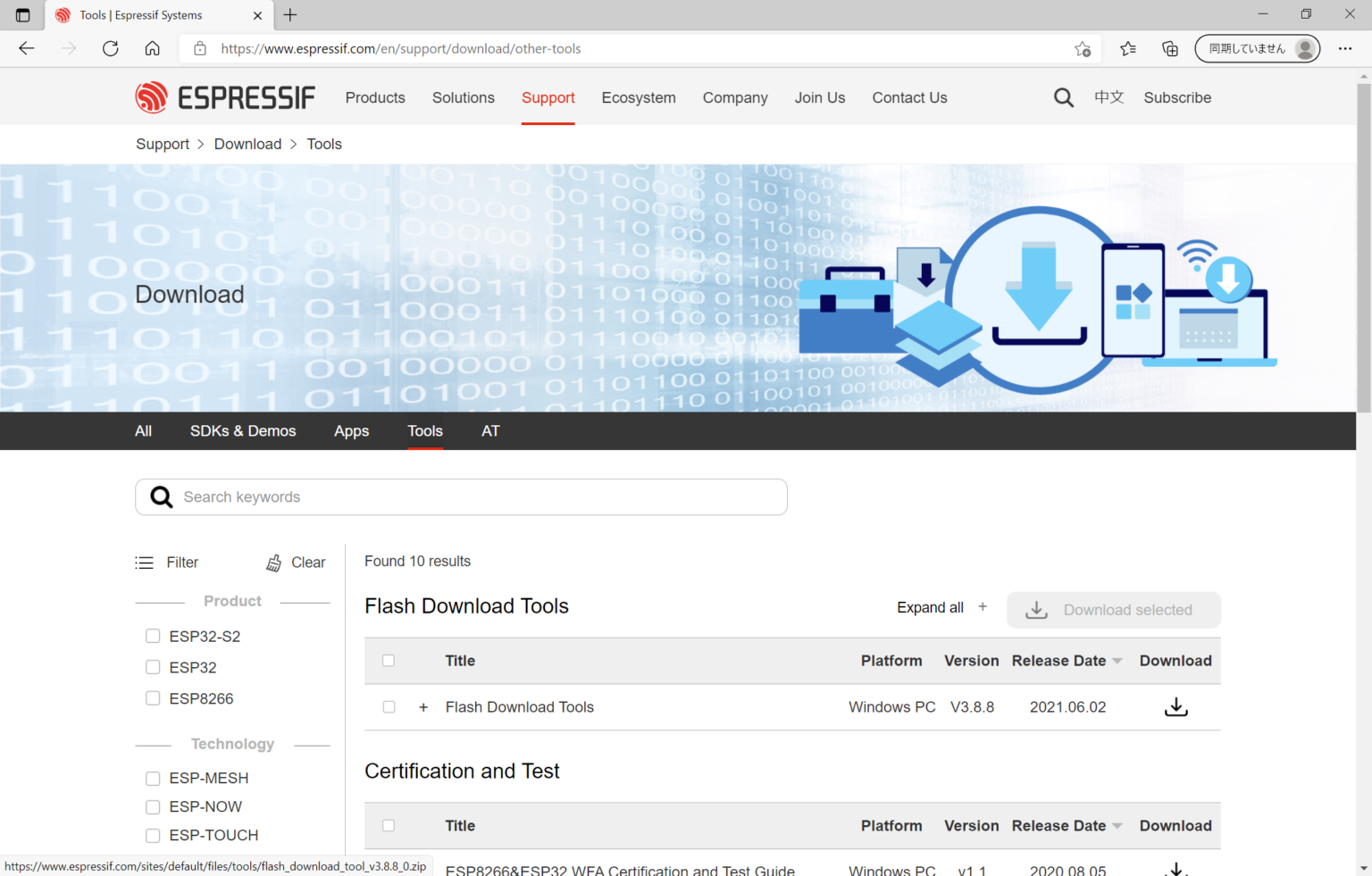Viewport: 1372px width, 876px height.
Task: Expand the Flash Download Tools row details
Action: [x=423, y=707]
